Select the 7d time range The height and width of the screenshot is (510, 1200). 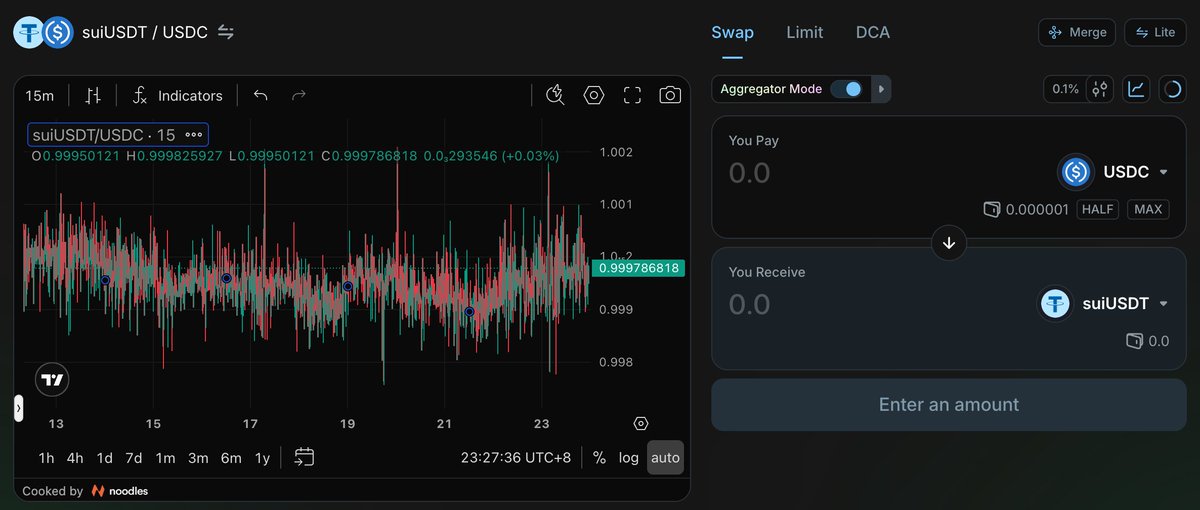pos(133,458)
